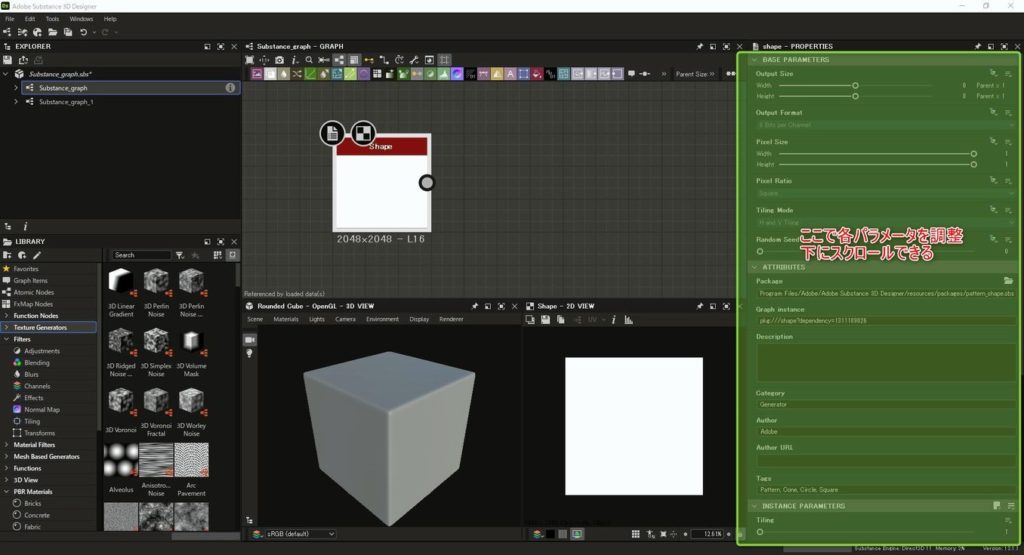Click the info icon on Substance_graph row

[230, 87]
